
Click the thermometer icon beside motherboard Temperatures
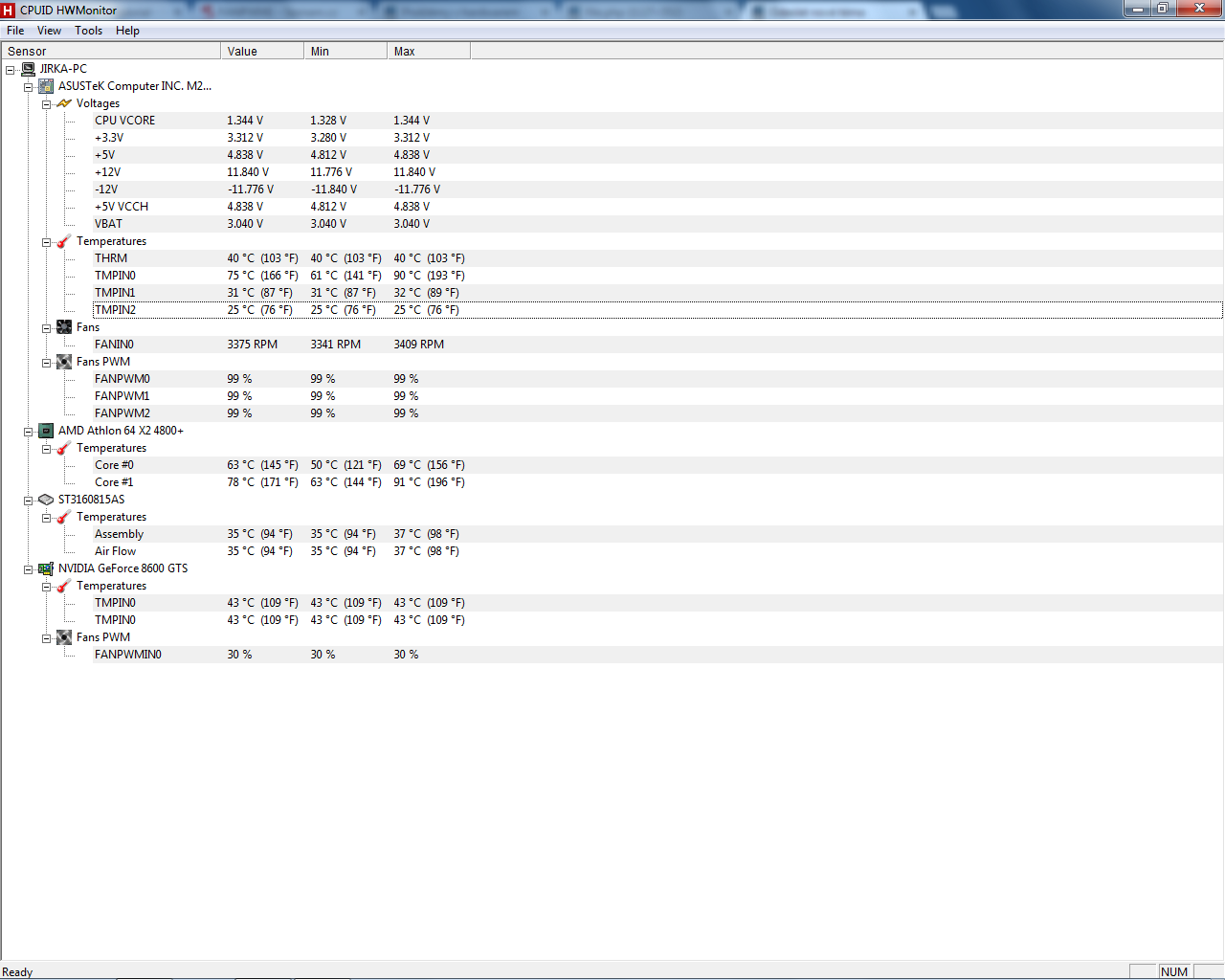(x=64, y=241)
